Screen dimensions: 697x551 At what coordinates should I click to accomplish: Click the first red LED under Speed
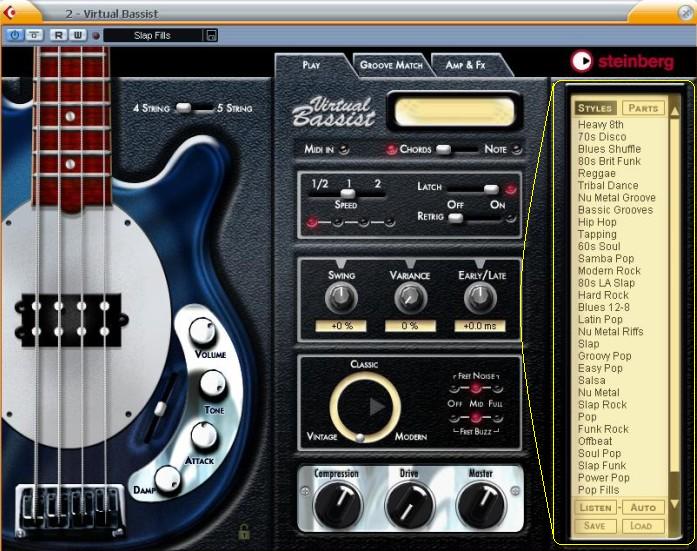pyautogui.click(x=312, y=222)
